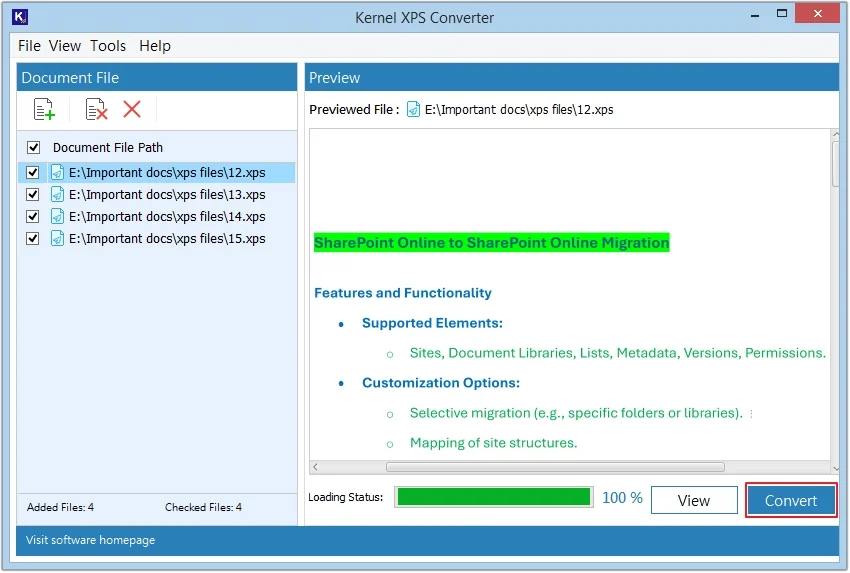Click the Document File Path column header
The image size is (850, 573).
coord(108,147)
